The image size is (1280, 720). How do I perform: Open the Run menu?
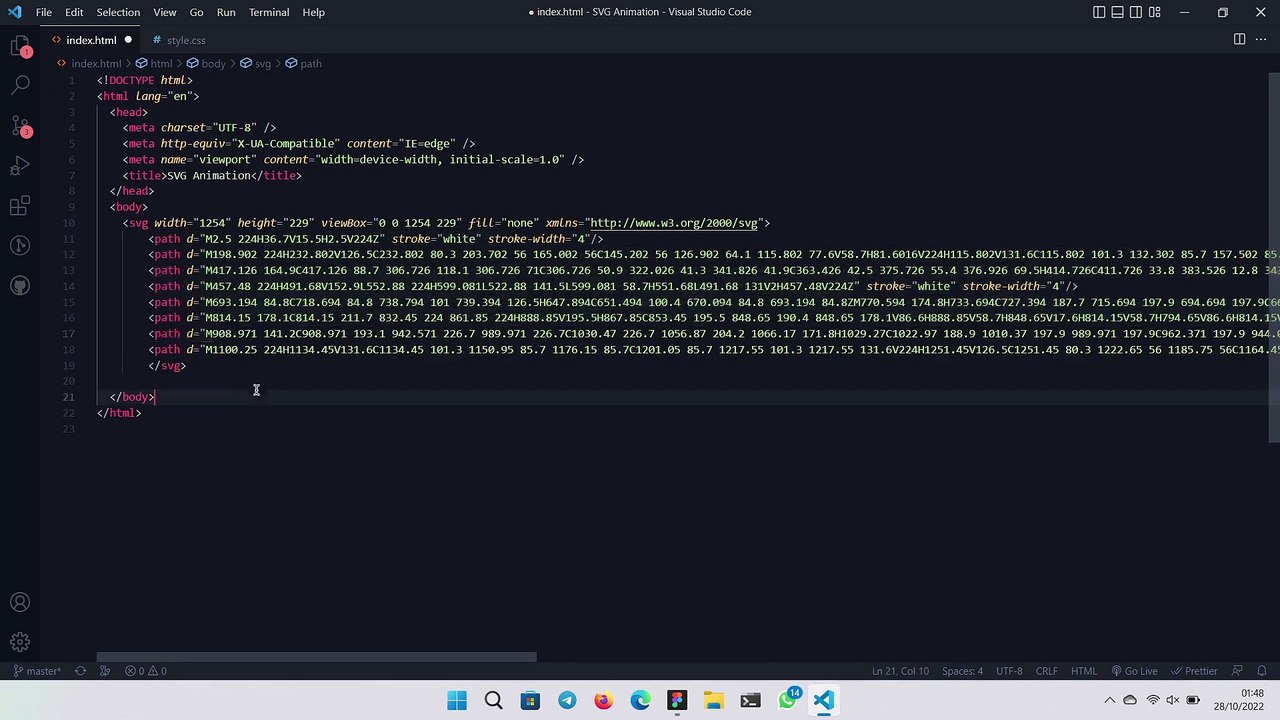coord(226,12)
